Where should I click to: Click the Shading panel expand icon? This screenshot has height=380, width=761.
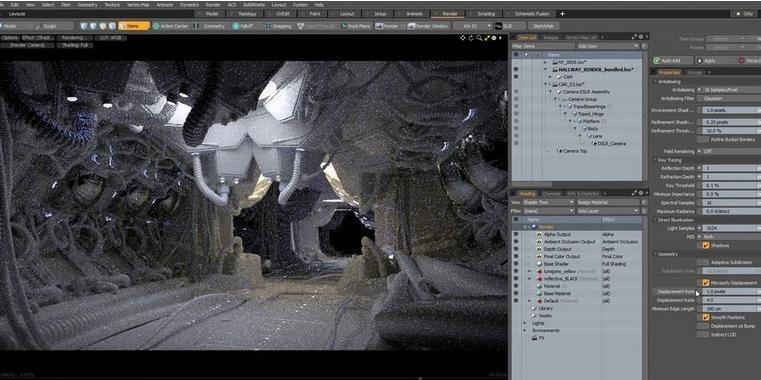coord(634,193)
